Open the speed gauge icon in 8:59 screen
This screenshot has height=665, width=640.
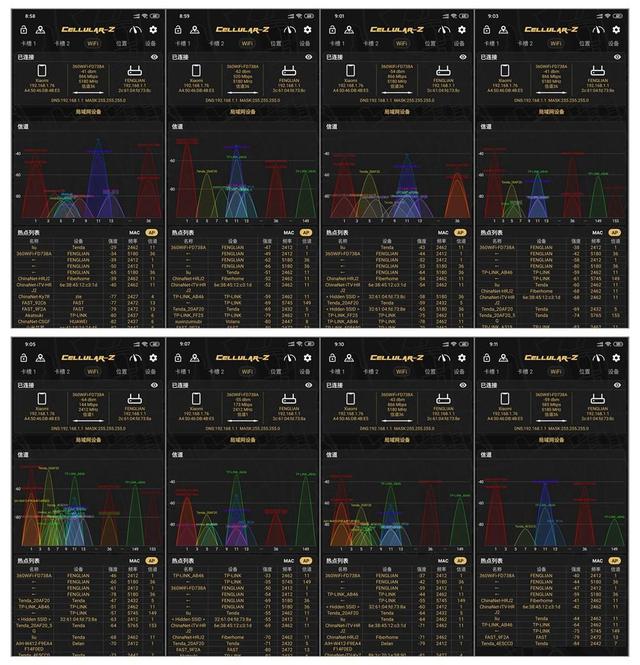point(290,30)
